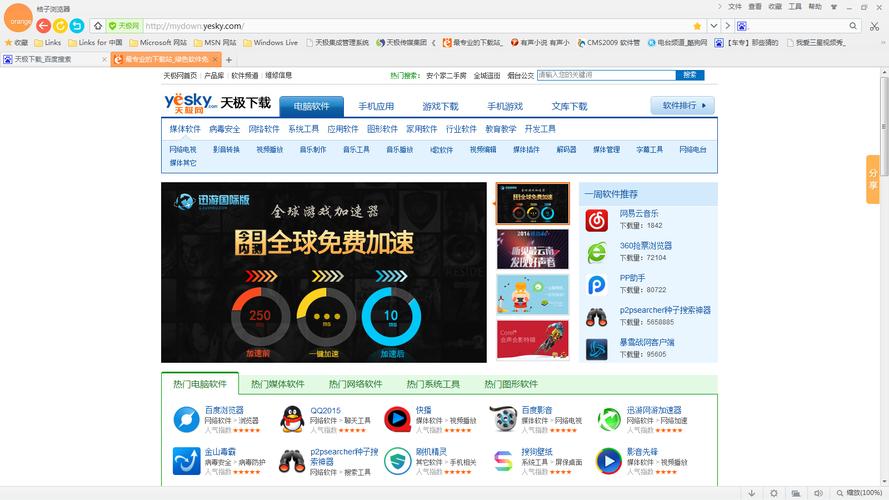Click the 百度浏览器 icon in hot list
The image size is (889, 500).
pos(187,420)
